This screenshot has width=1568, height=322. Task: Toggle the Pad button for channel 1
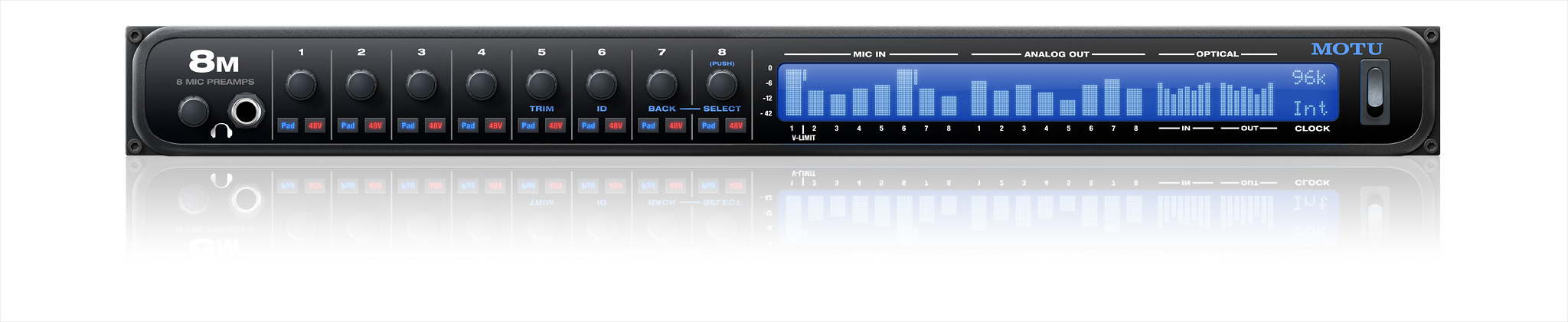[x=288, y=125]
